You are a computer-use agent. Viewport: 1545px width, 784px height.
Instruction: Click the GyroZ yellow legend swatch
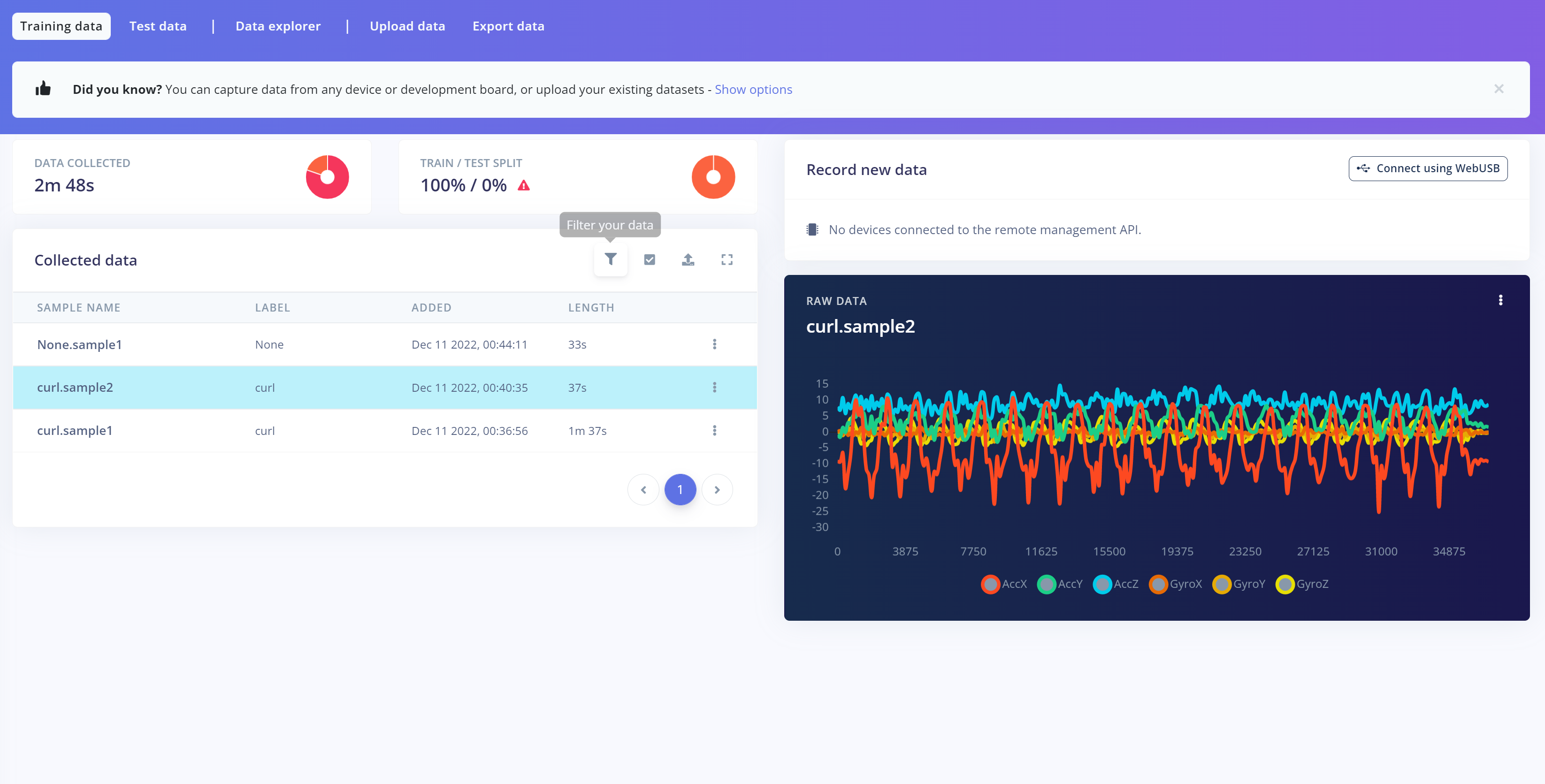(x=1285, y=584)
